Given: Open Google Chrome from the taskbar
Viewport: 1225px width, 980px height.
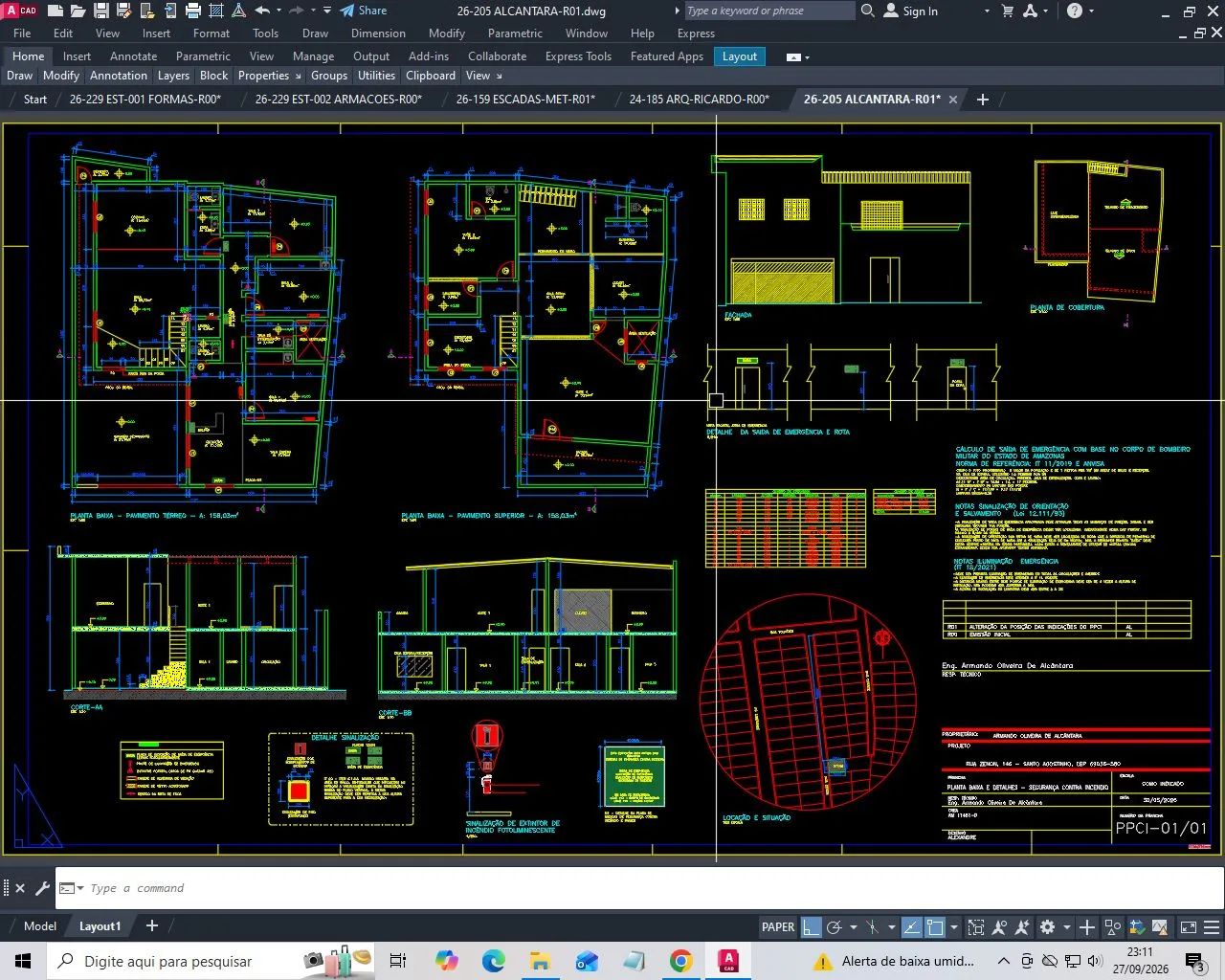Looking at the screenshot, I should coord(681,961).
